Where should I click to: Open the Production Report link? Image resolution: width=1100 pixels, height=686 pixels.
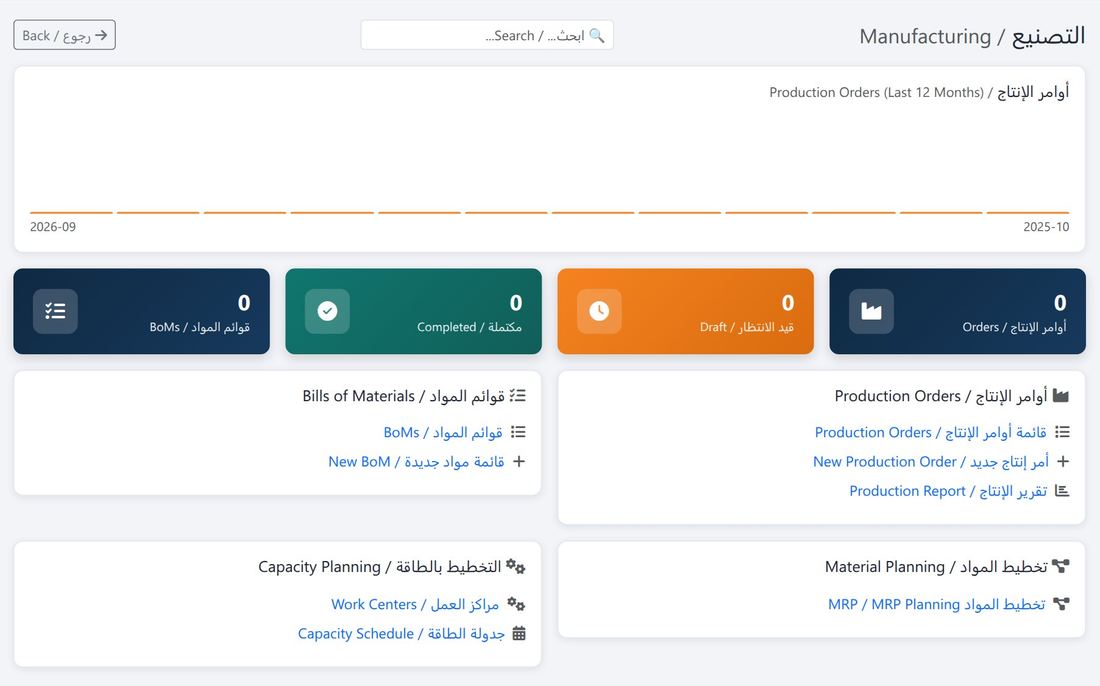[x=948, y=491]
